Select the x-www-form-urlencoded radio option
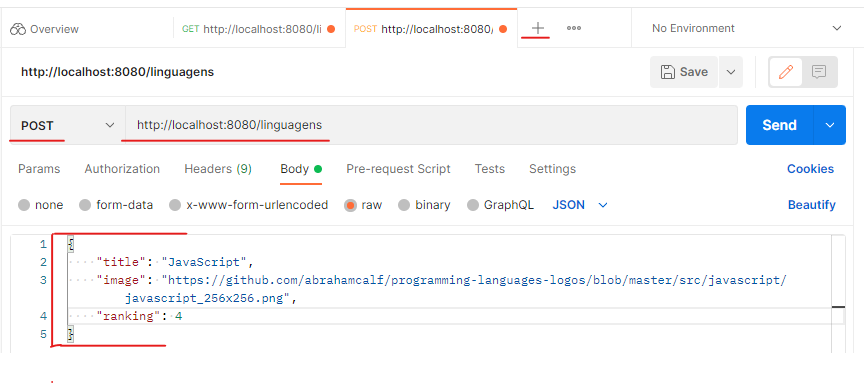 tap(175, 205)
